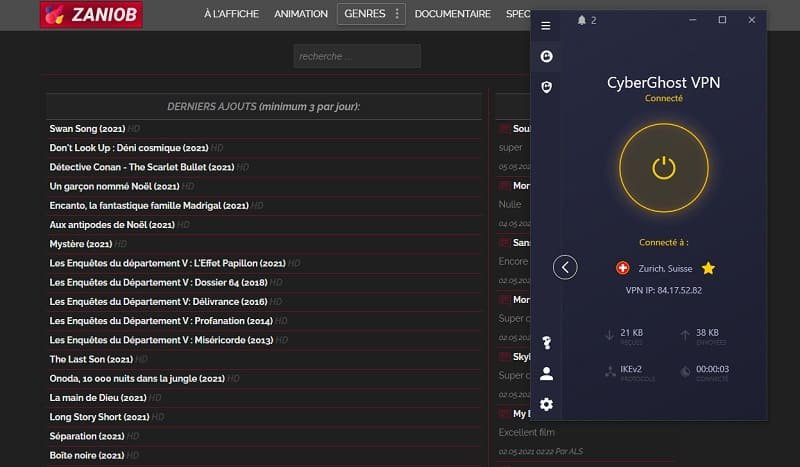Viewport: 800px width, 467px height.
Task: Expand server list with back arrow
Action: [565, 267]
